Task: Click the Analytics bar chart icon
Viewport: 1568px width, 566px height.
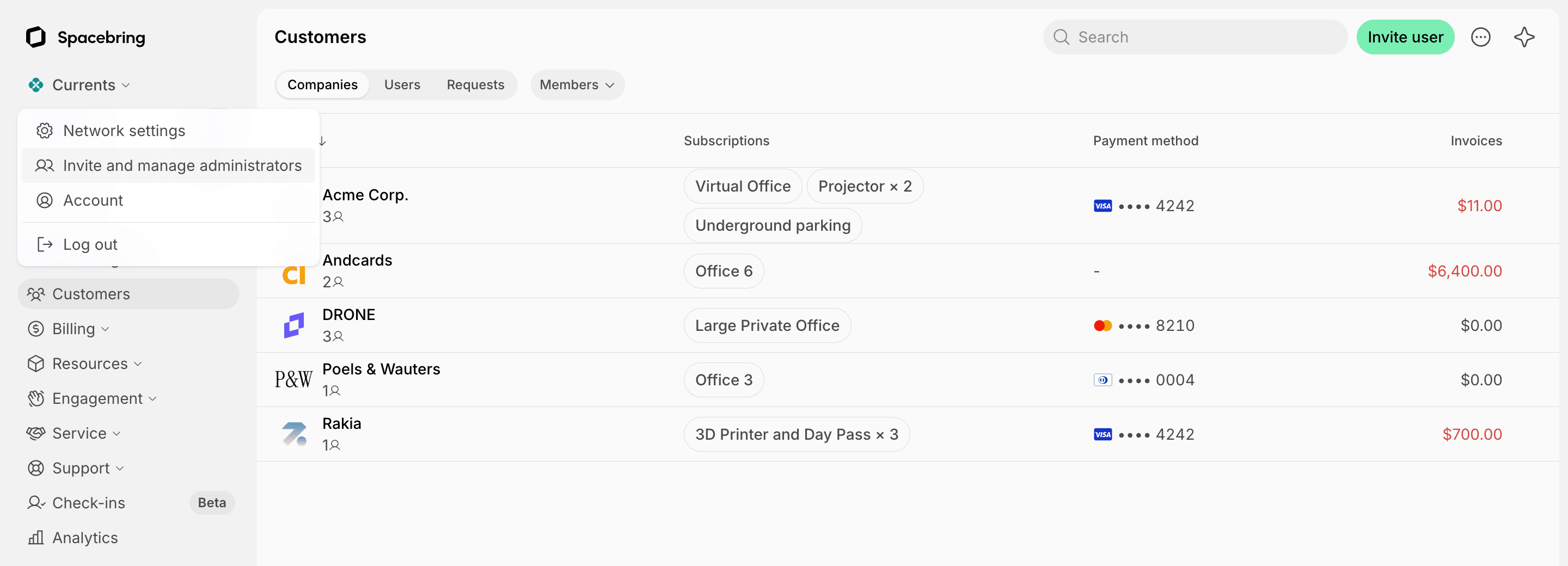Action: 36,537
